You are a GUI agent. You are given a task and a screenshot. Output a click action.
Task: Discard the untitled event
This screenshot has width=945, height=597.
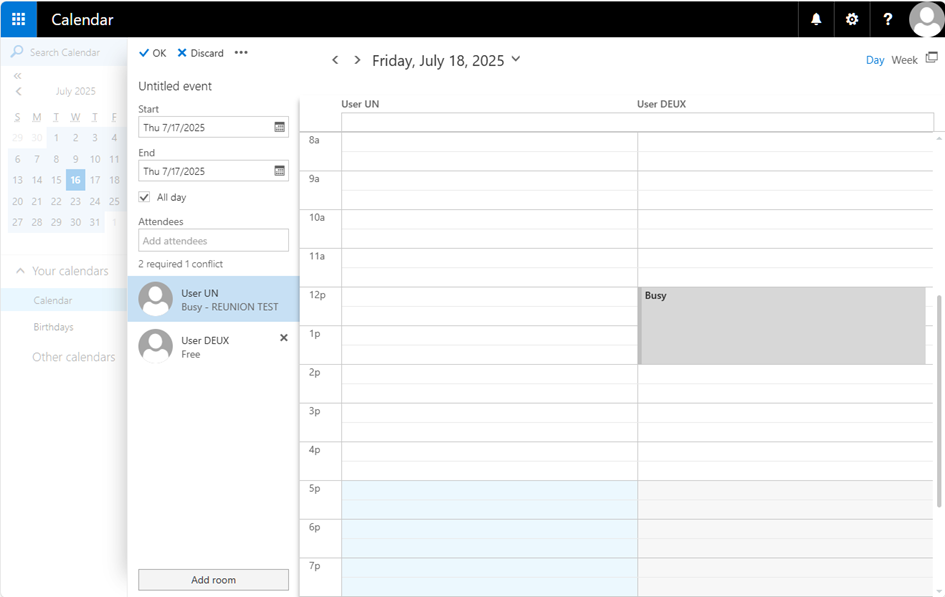tap(200, 53)
